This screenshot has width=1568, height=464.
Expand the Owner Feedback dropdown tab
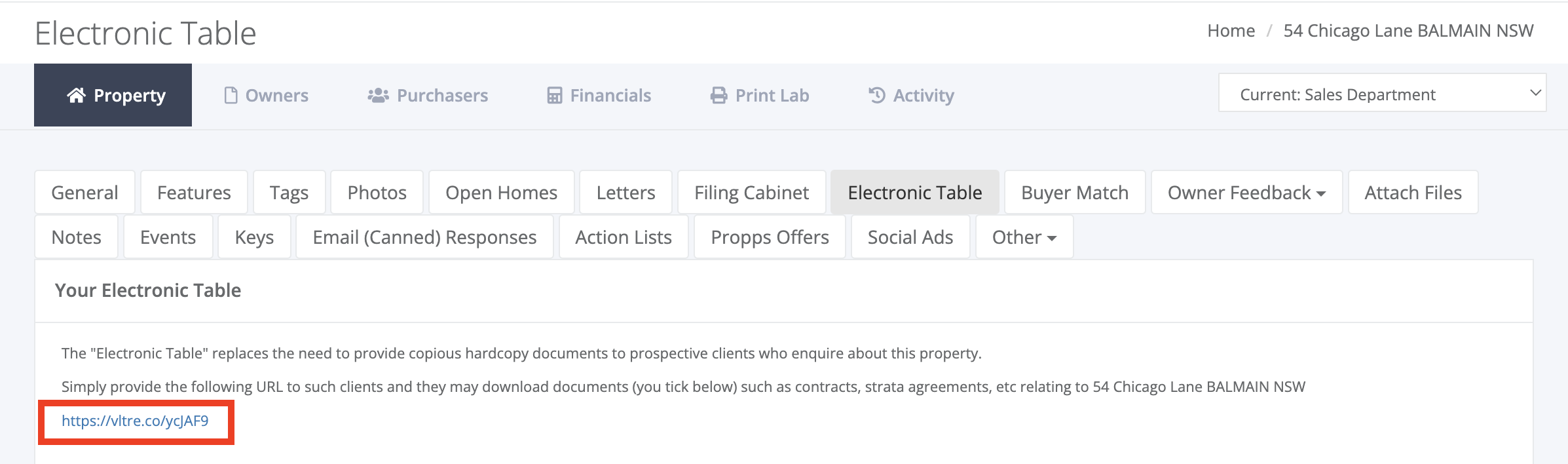[x=1246, y=192]
